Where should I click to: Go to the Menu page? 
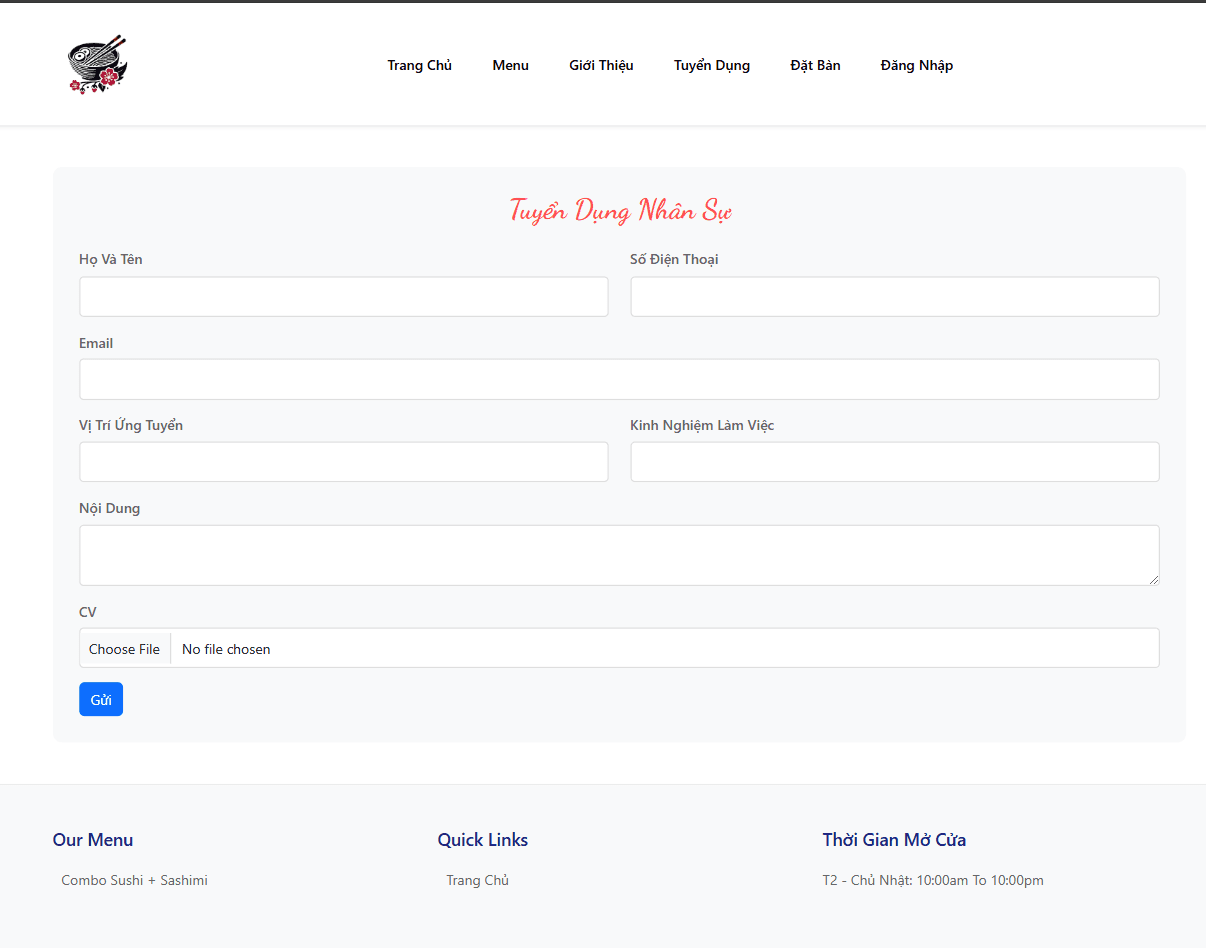tap(510, 65)
